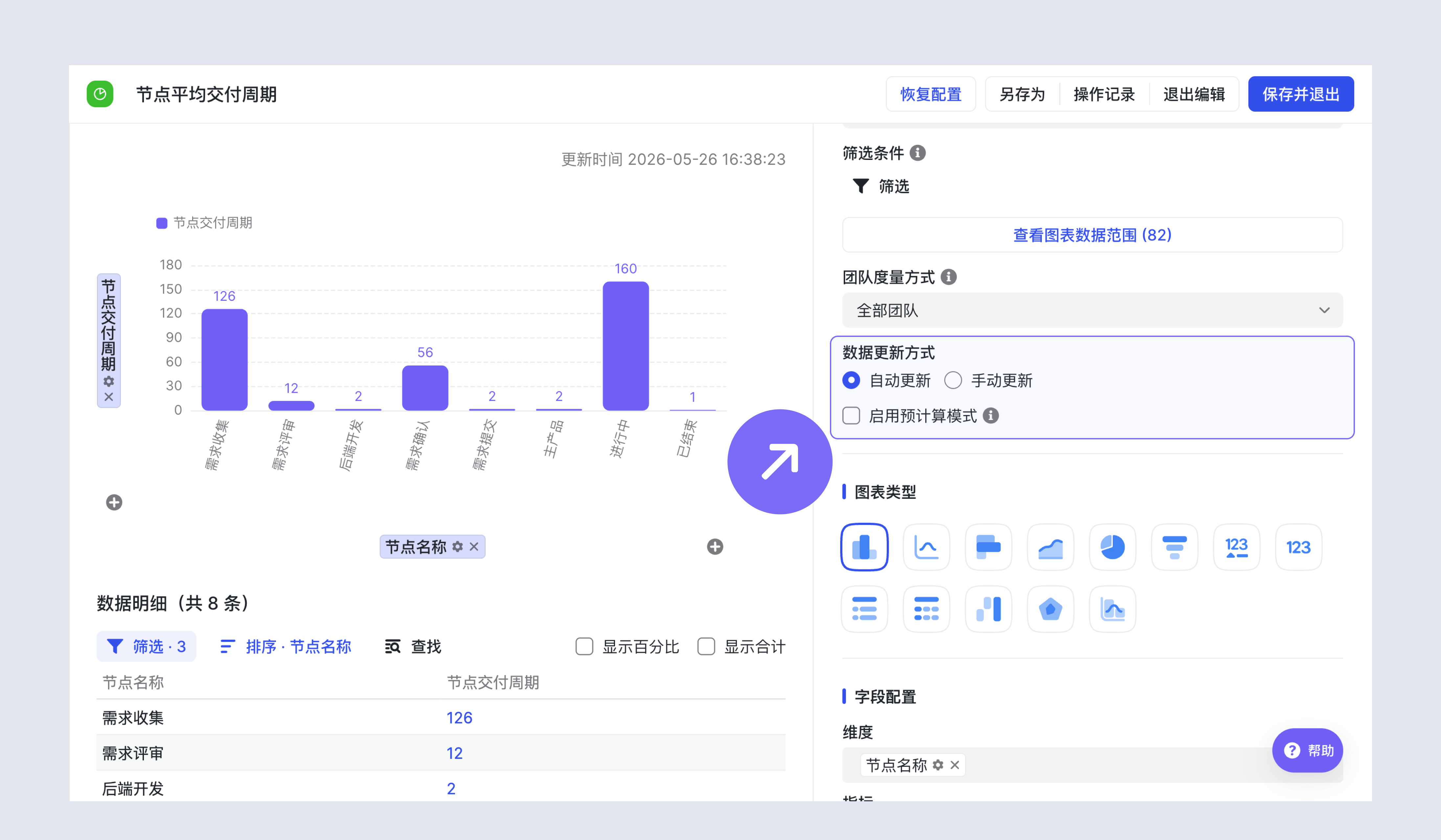The width and height of the screenshot is (1441, 840).
Task: Click the 保存并退出 button
Action: point(1300,94)
